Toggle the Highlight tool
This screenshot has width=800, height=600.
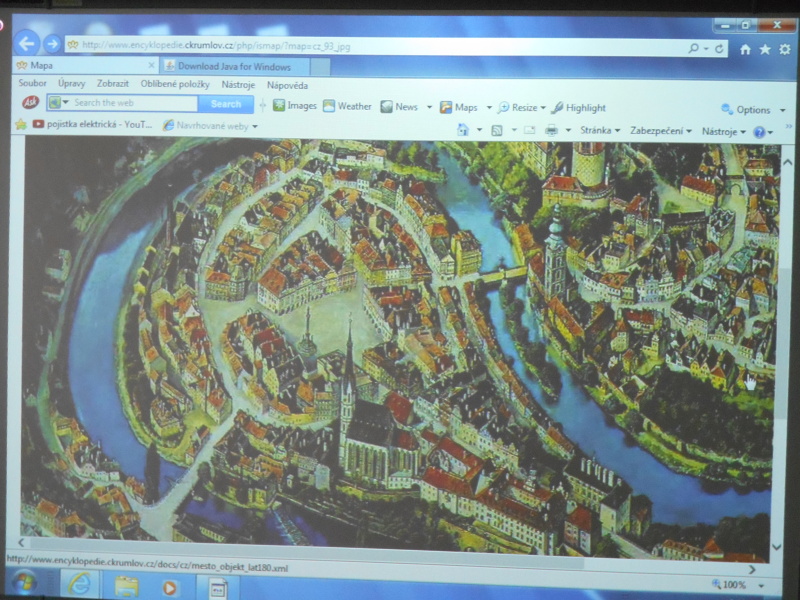click(579, 108)
